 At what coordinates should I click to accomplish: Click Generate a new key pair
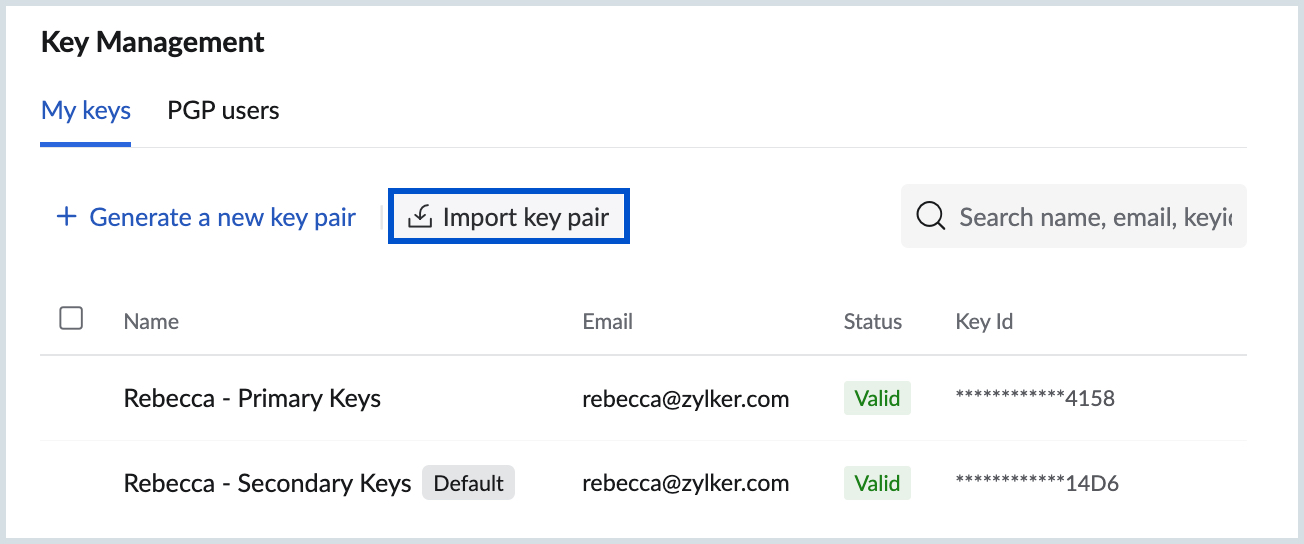[x=222, y=217]
